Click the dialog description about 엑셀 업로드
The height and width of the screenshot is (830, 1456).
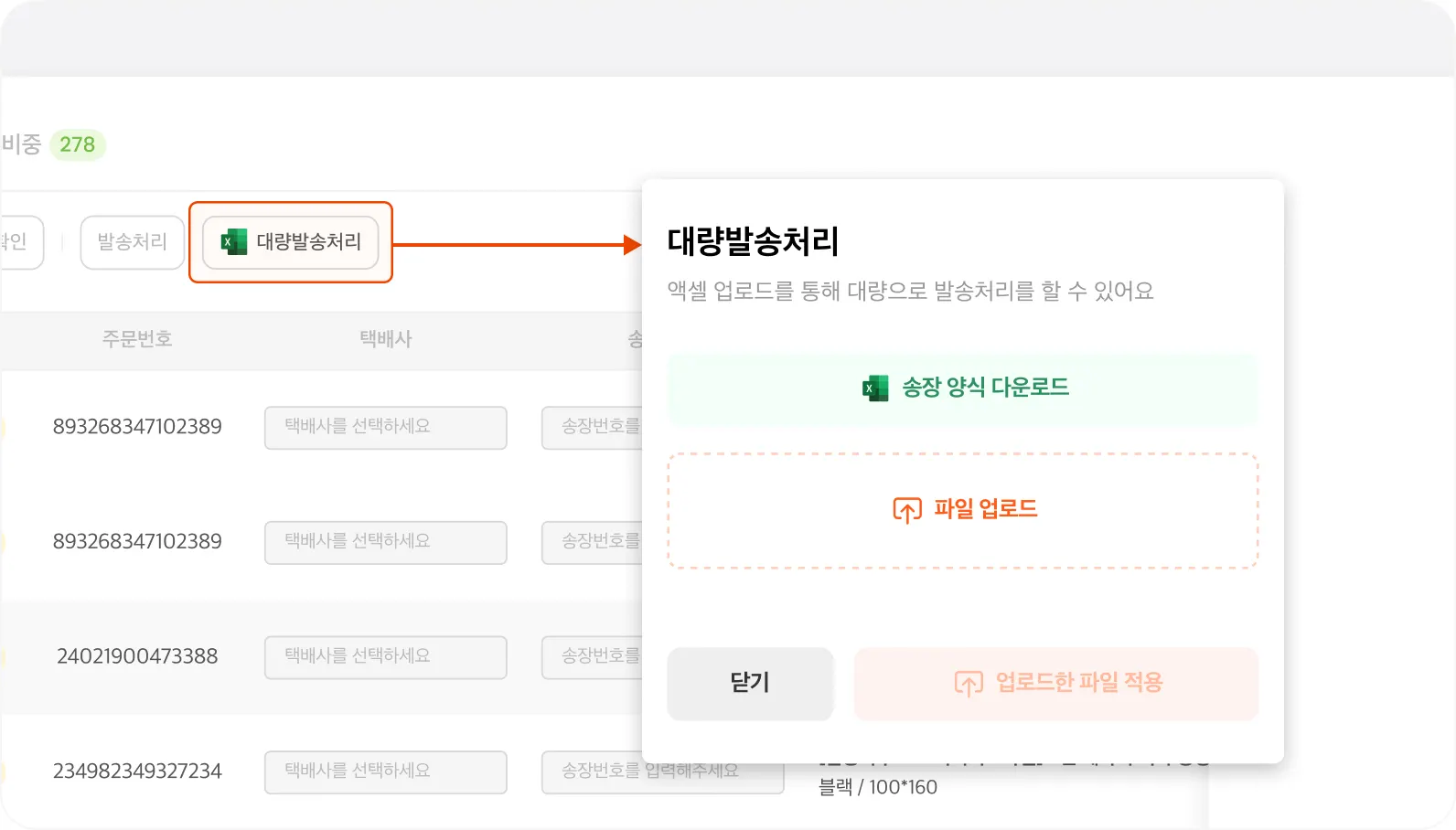pos(910,291)
